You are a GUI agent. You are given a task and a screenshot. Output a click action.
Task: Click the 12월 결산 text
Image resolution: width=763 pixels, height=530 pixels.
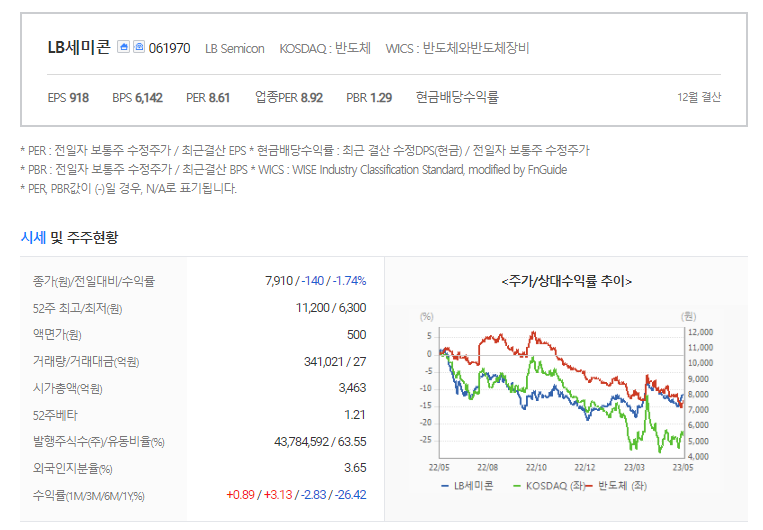tap(699, 97)
